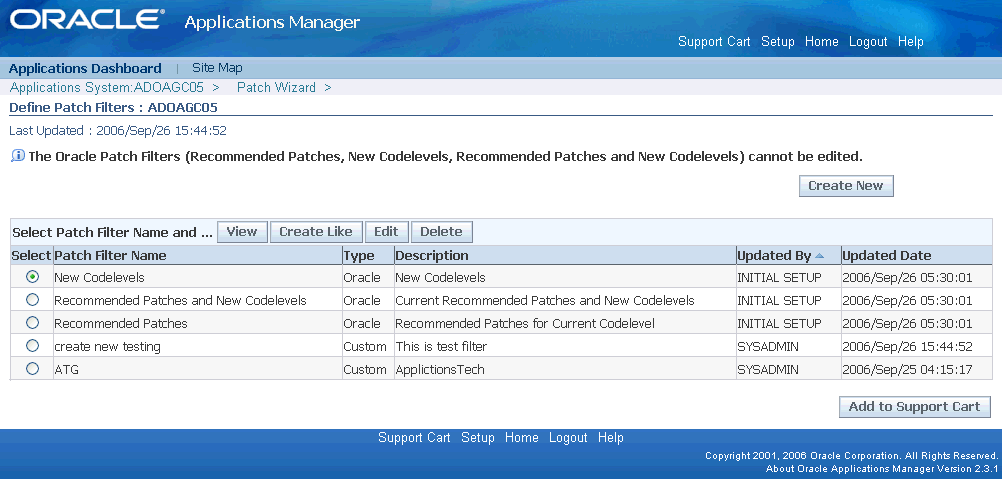The height and width of the screenshot is (491, 1002).
Task: Open Setup in the top header
Action: [778, 42]
